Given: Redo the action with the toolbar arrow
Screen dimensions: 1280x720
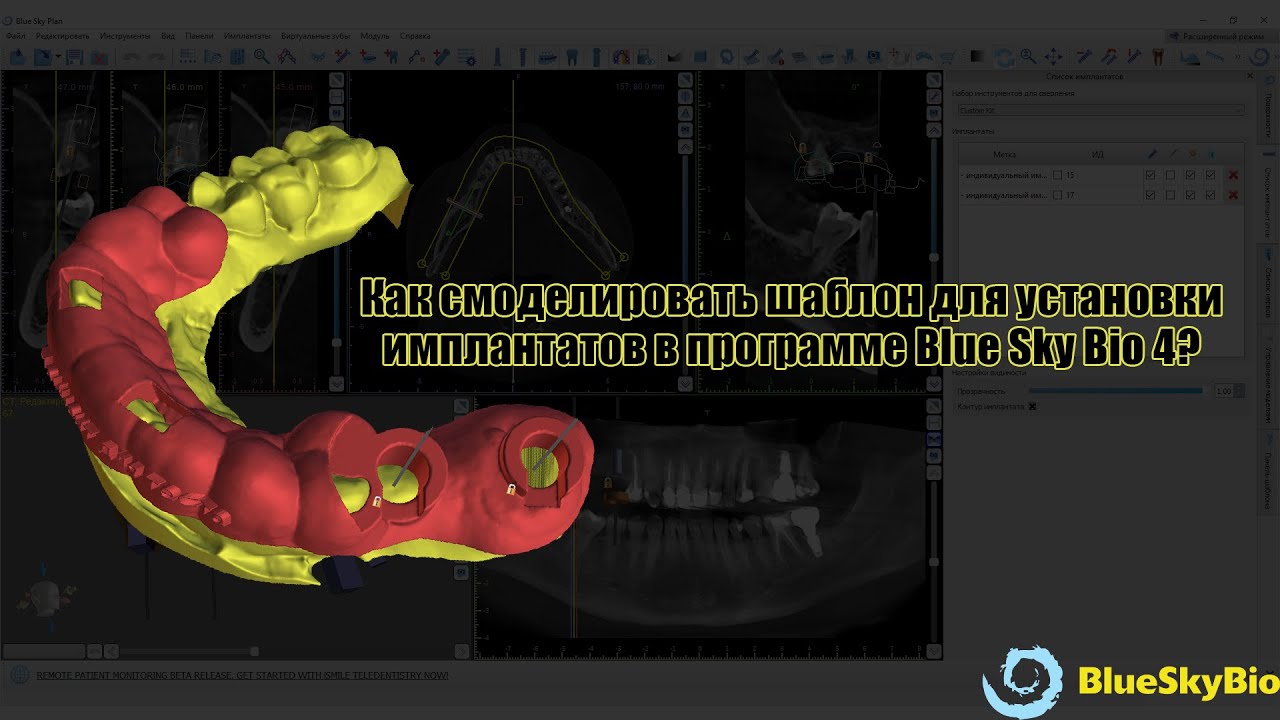Looking at the screenshot, I should tap(156, 57).
